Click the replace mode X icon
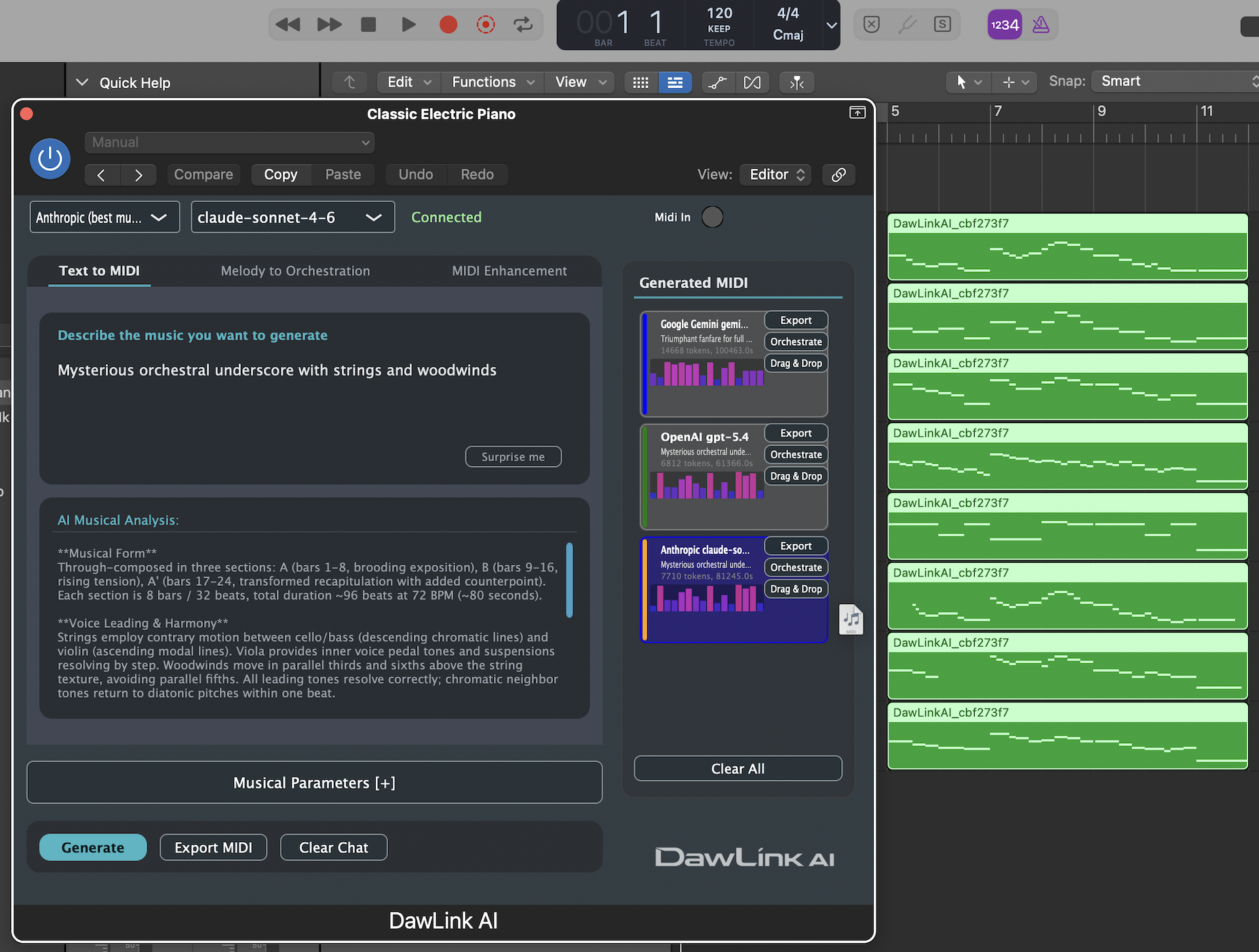Screen dimensions: 1259x952 [x=872, y=25]
